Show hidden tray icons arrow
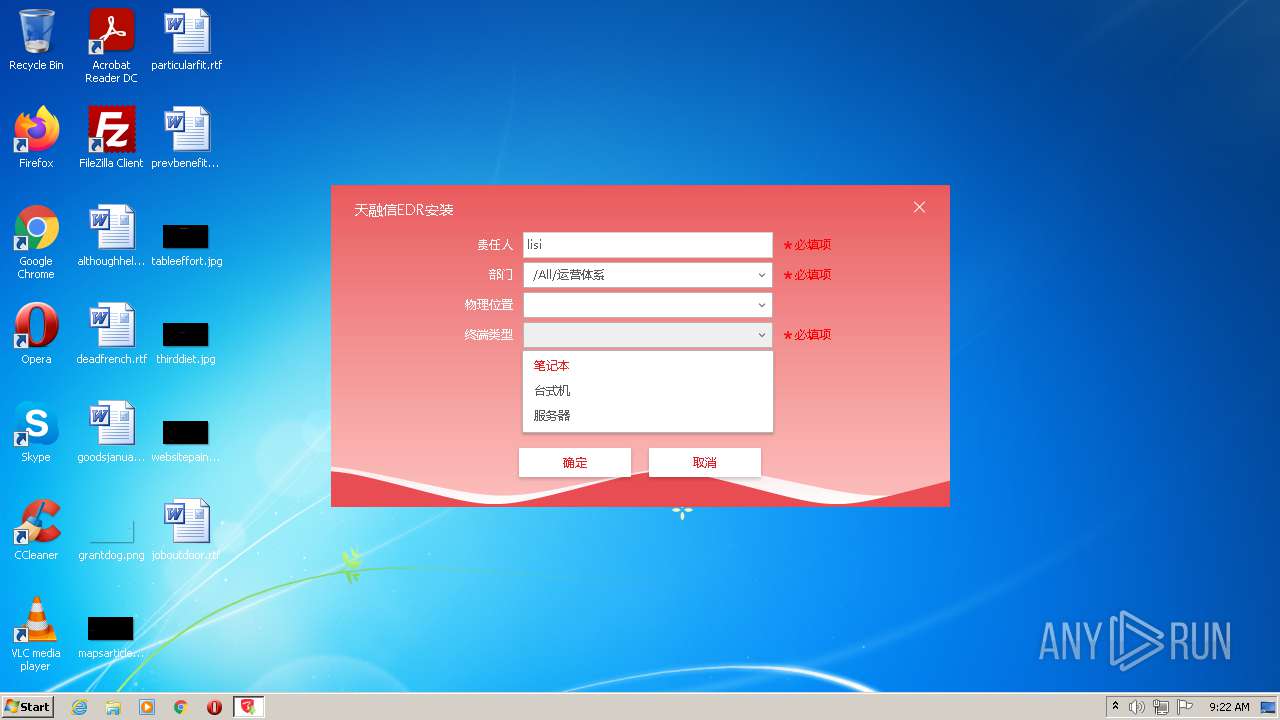This screenshot has width=1280, height=720. pyautogui.click(x=1116, y=707)
